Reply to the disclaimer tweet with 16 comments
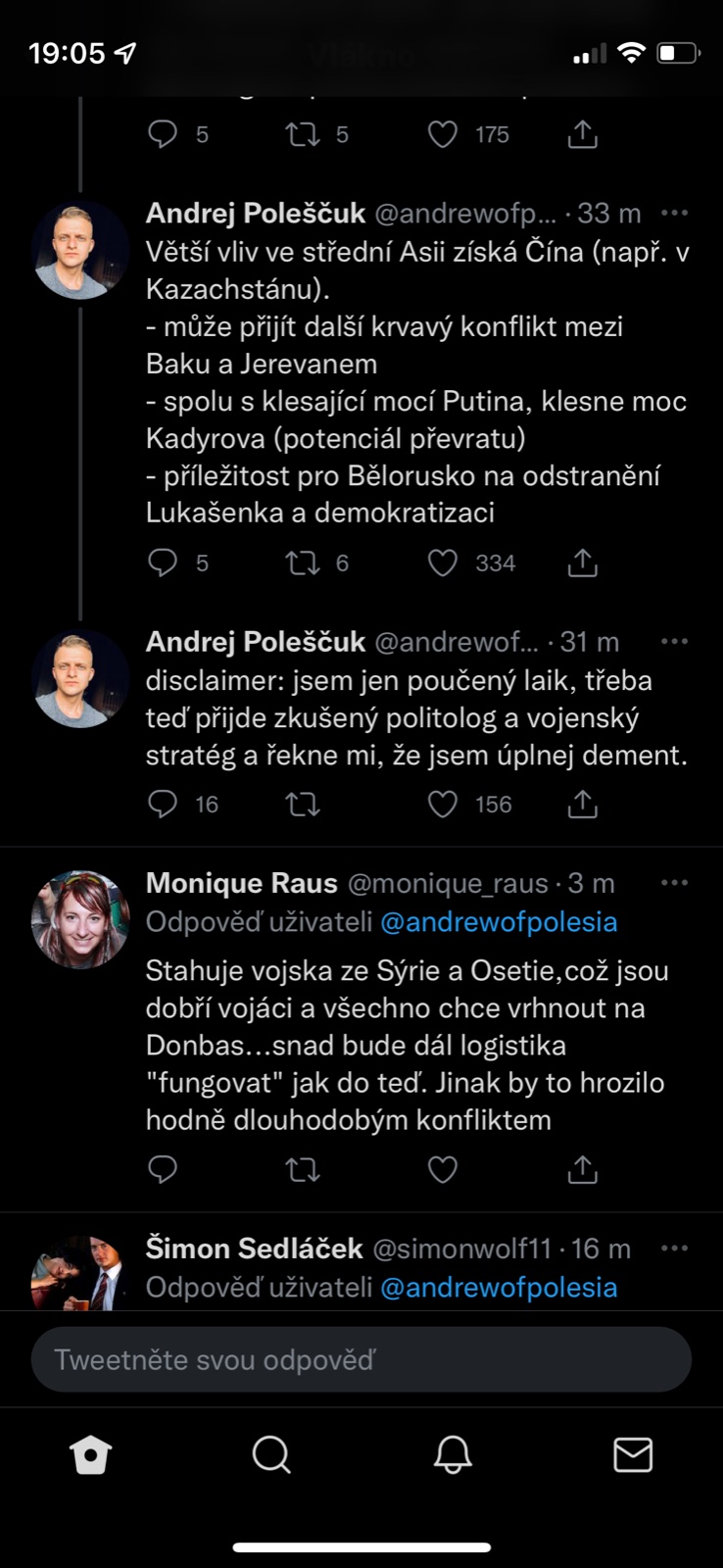Image resolution: width=723 pixels, height=1568 pixels. [163, 805]
